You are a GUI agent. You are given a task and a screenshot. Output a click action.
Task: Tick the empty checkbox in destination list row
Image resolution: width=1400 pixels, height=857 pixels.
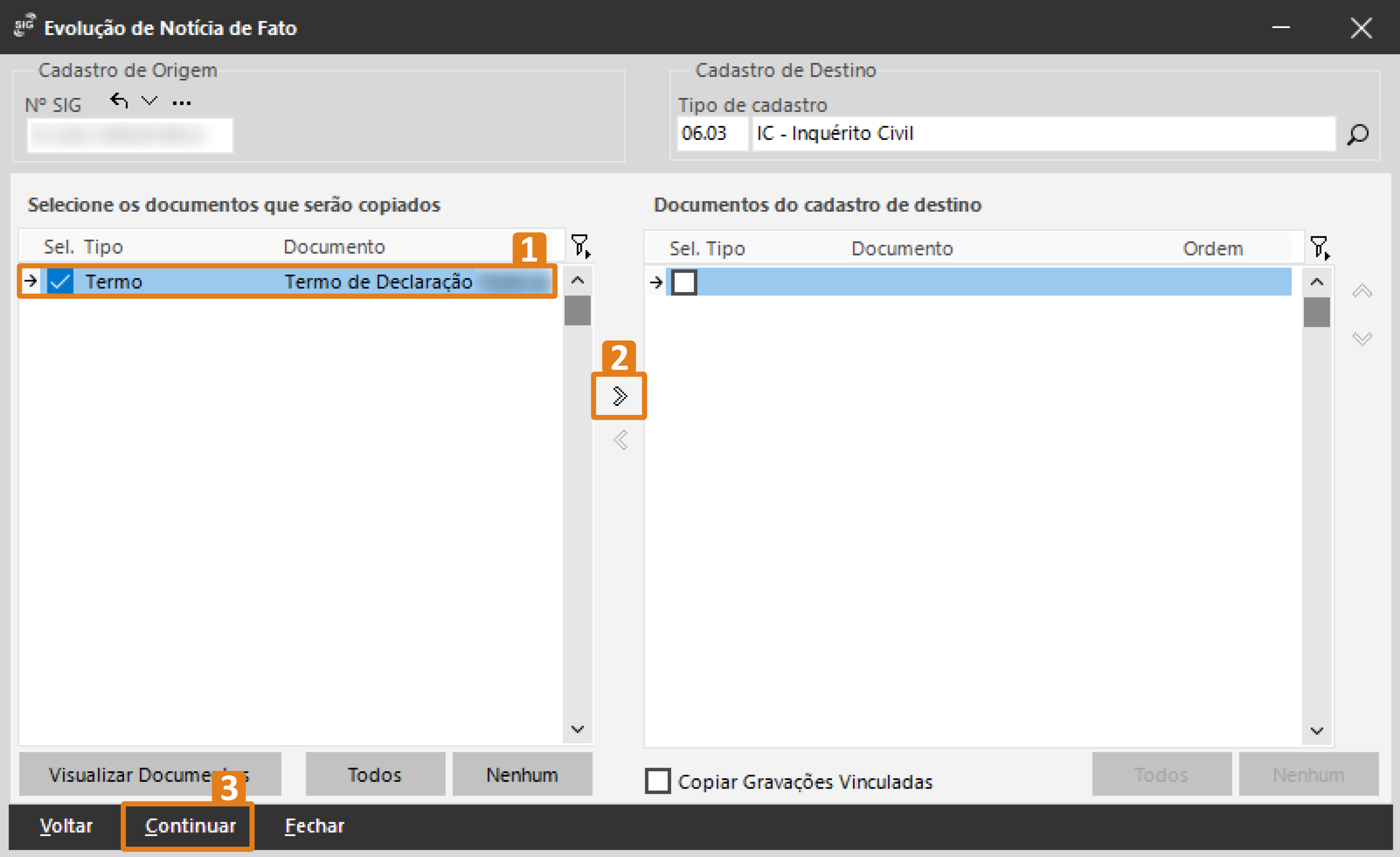(x=683, y=283)
